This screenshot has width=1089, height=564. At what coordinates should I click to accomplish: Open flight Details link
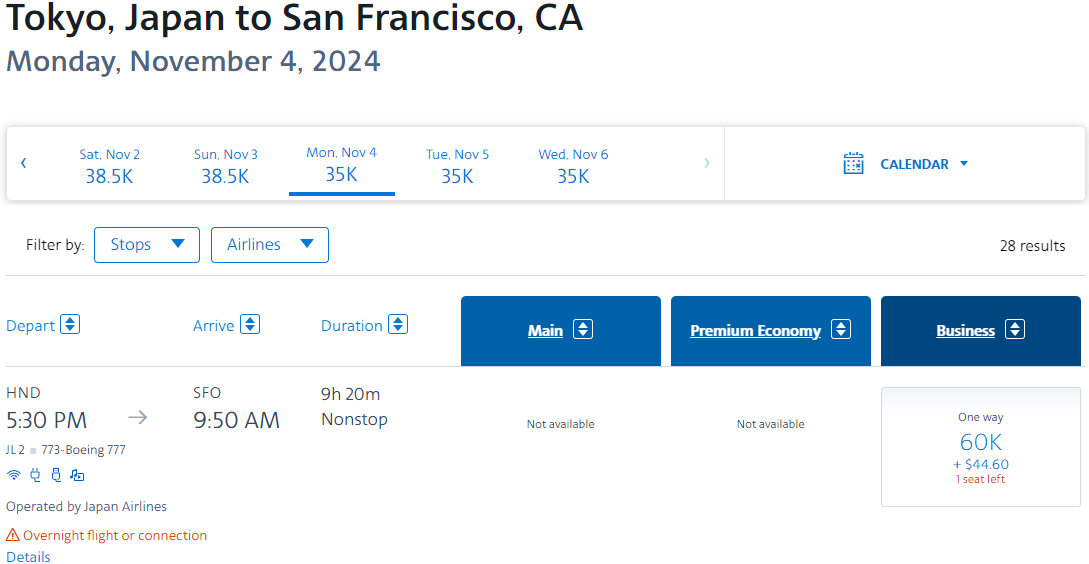click(28, 557)
